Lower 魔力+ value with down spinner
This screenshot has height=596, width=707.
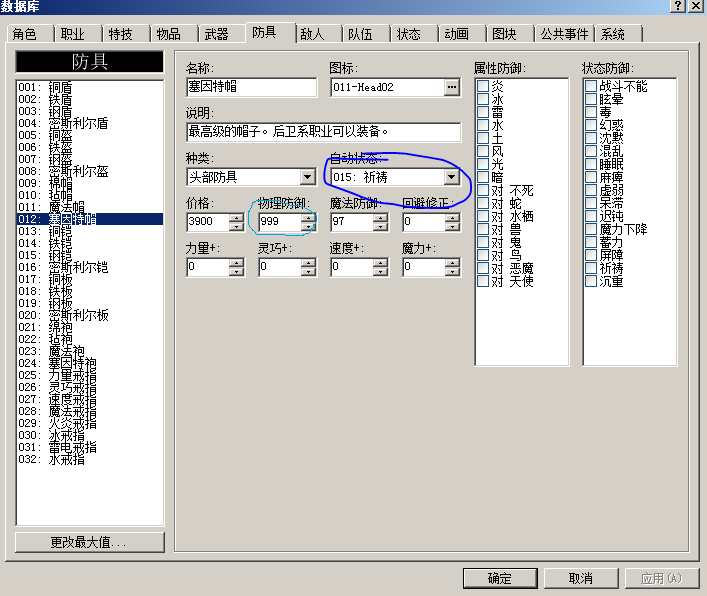452,271
